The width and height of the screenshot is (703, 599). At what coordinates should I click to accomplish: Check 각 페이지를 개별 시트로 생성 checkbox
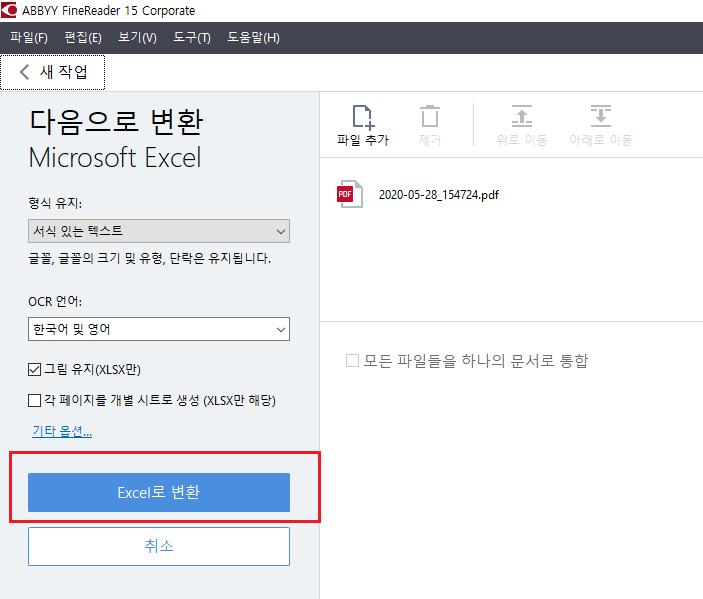pos(35,400)
